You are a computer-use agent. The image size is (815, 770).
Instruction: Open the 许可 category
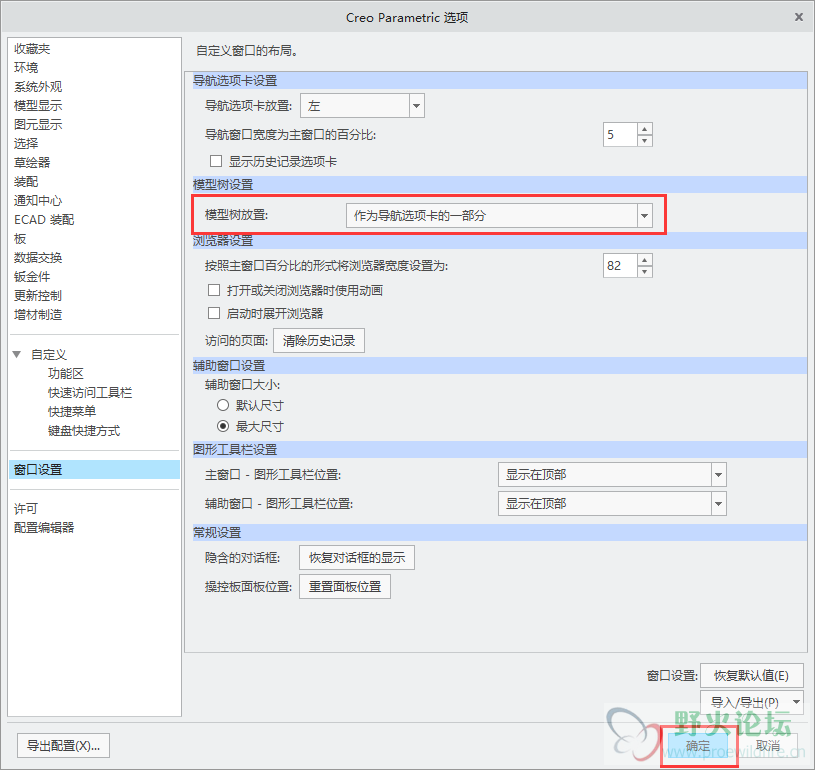26,508
